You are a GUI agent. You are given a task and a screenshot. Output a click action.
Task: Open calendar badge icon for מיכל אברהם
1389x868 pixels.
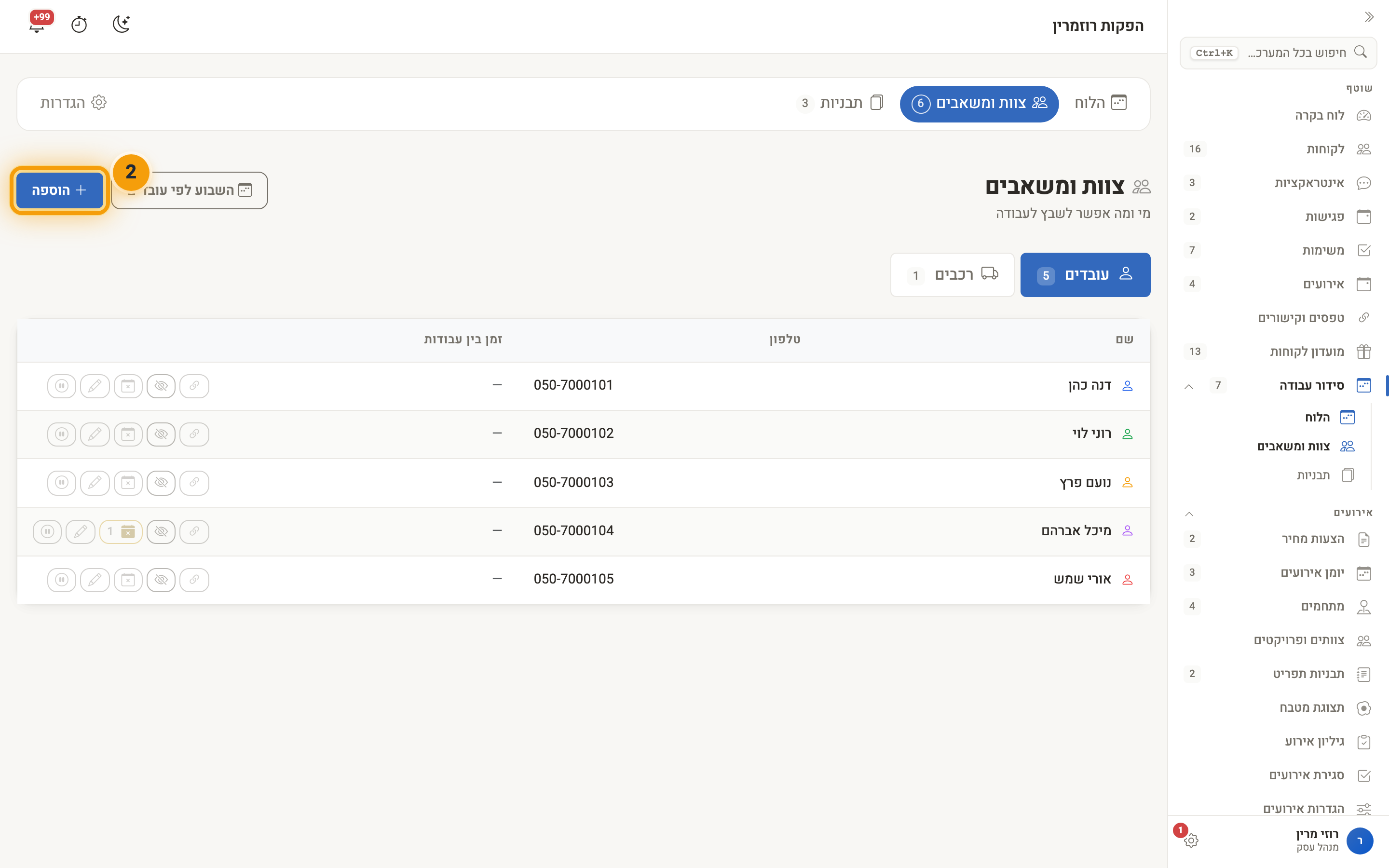(121, 531)
